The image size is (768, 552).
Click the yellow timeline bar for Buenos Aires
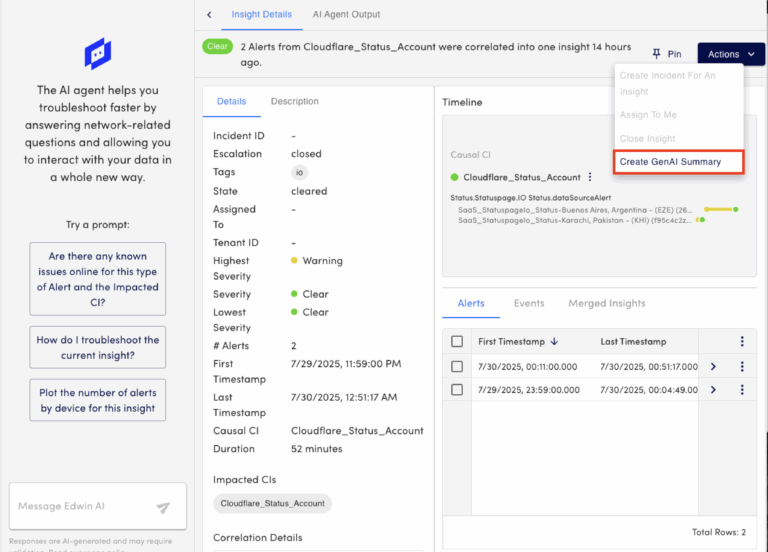click(718, 209)
